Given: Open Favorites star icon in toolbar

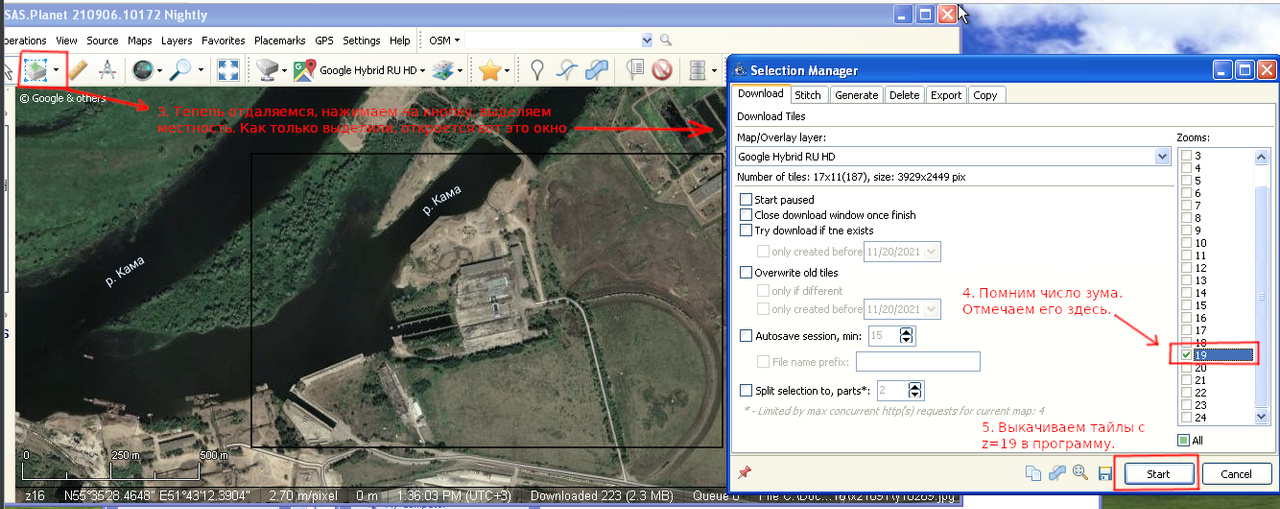Looking at the screenshot, I should (489, 70).
